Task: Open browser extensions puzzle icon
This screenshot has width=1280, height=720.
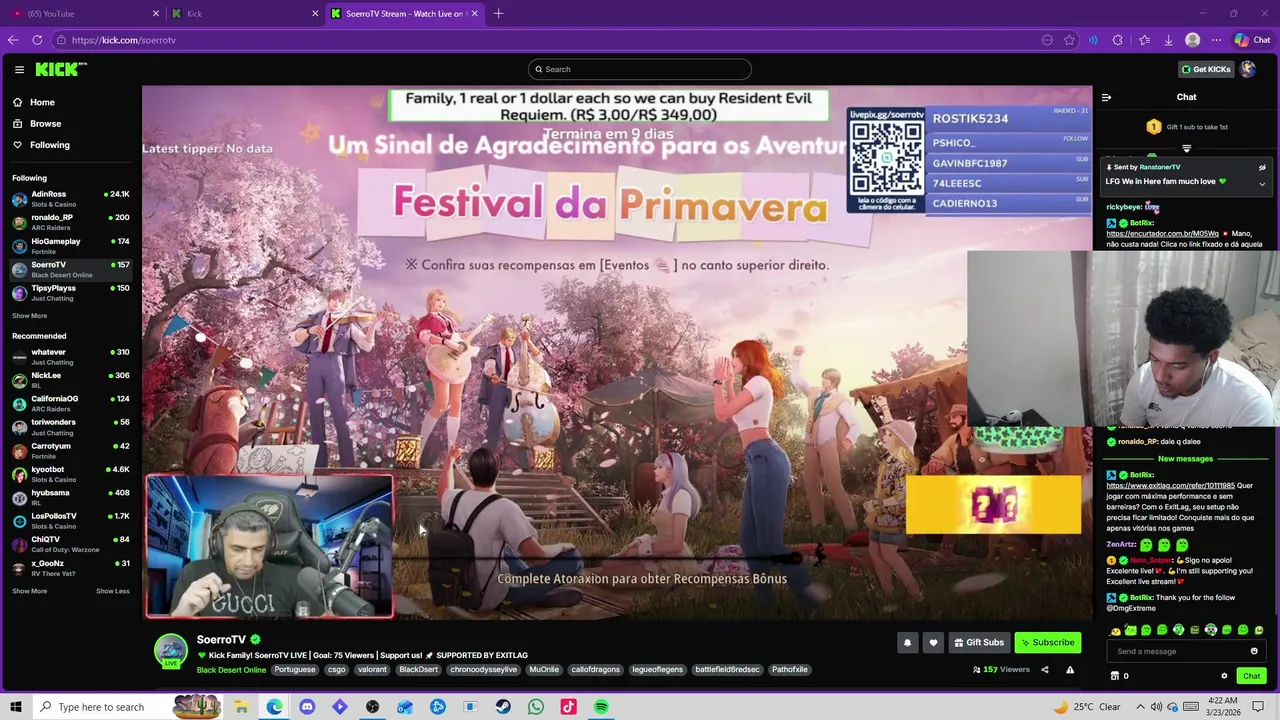Action: pos(1117,40)
